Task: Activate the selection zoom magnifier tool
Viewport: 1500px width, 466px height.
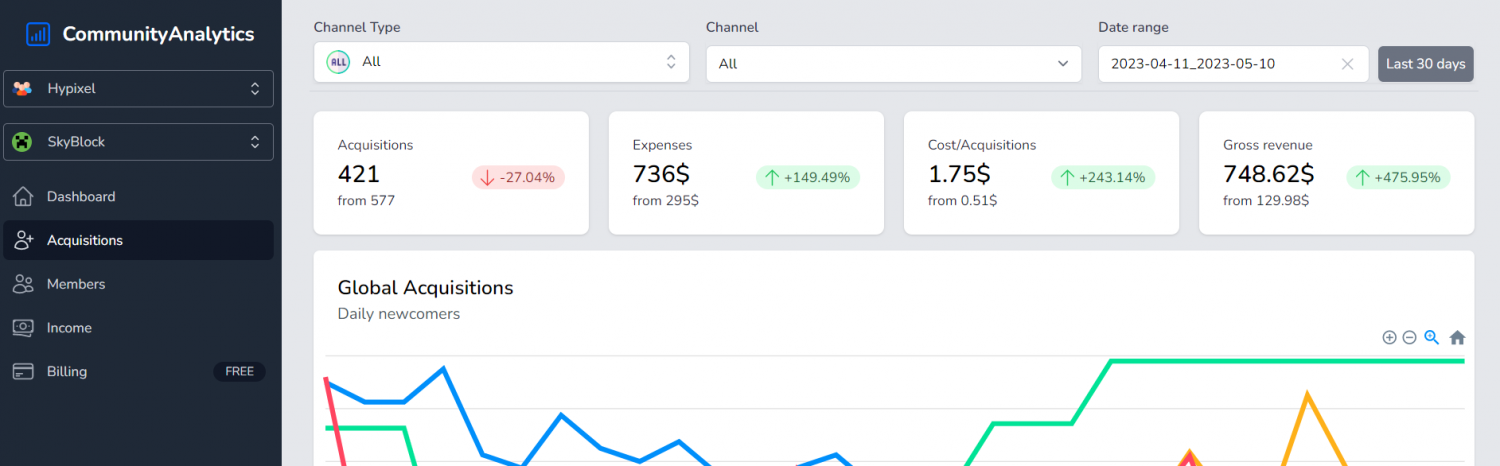Action: 1432,337
